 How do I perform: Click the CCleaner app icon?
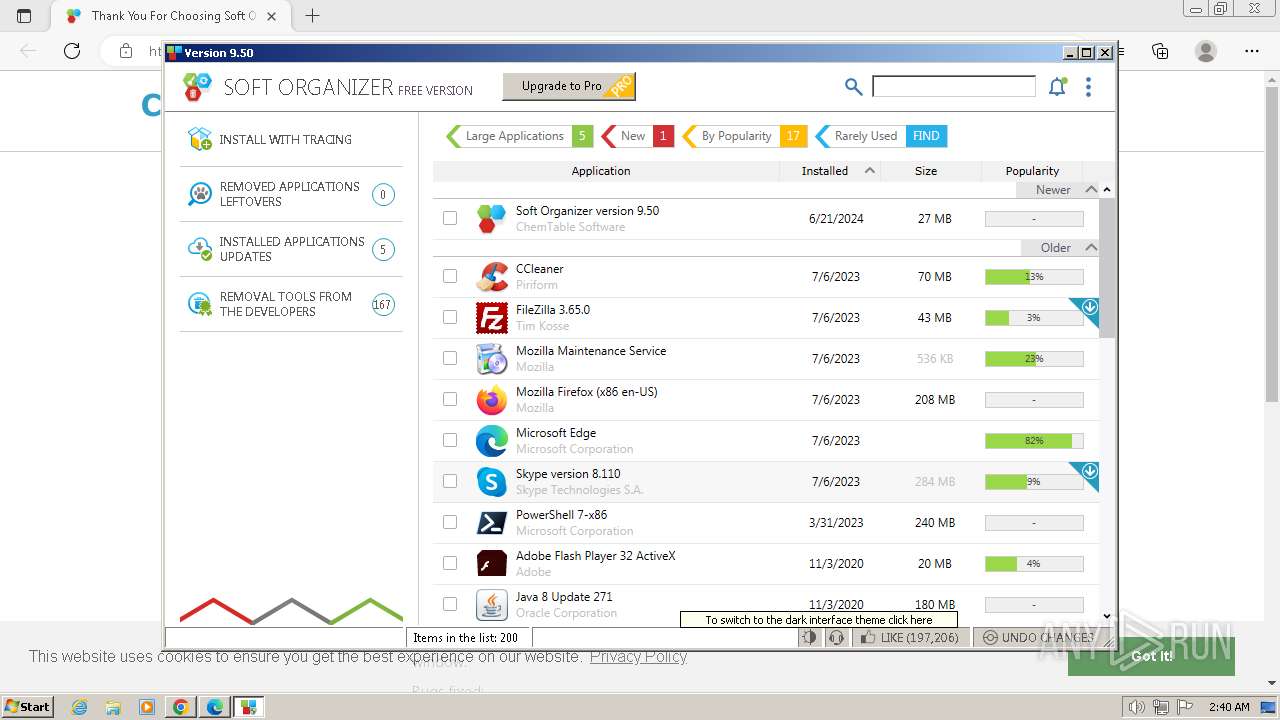(491, 276)
